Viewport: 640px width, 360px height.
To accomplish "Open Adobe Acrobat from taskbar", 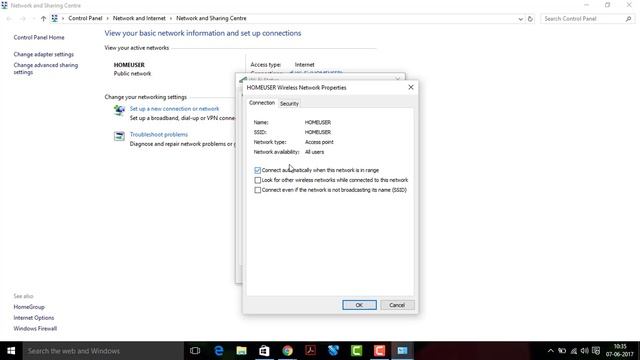I will (x=310, y=351).
